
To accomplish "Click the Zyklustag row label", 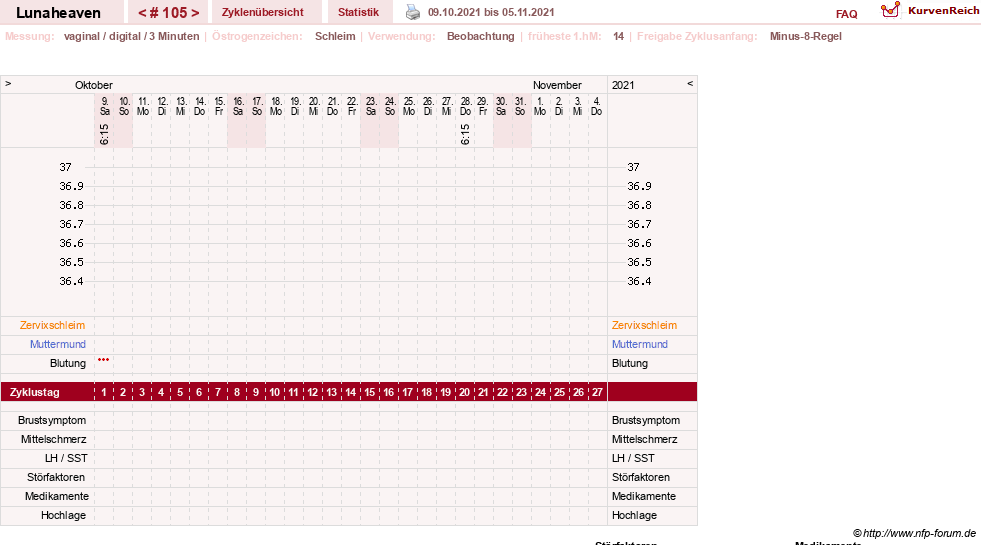I will pos(35,392).
